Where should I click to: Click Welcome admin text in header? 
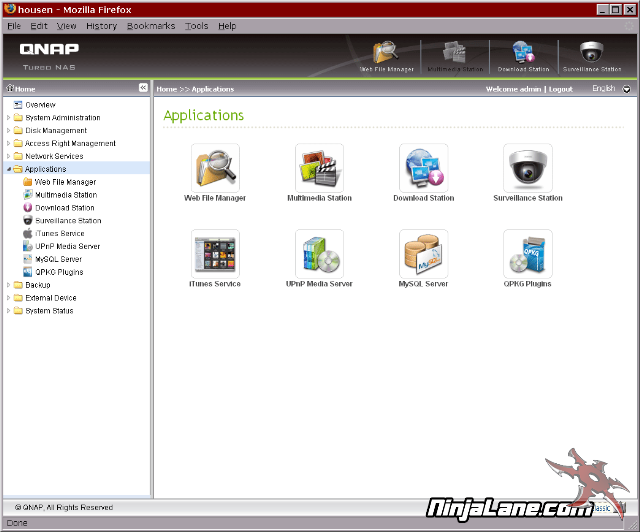513,89
